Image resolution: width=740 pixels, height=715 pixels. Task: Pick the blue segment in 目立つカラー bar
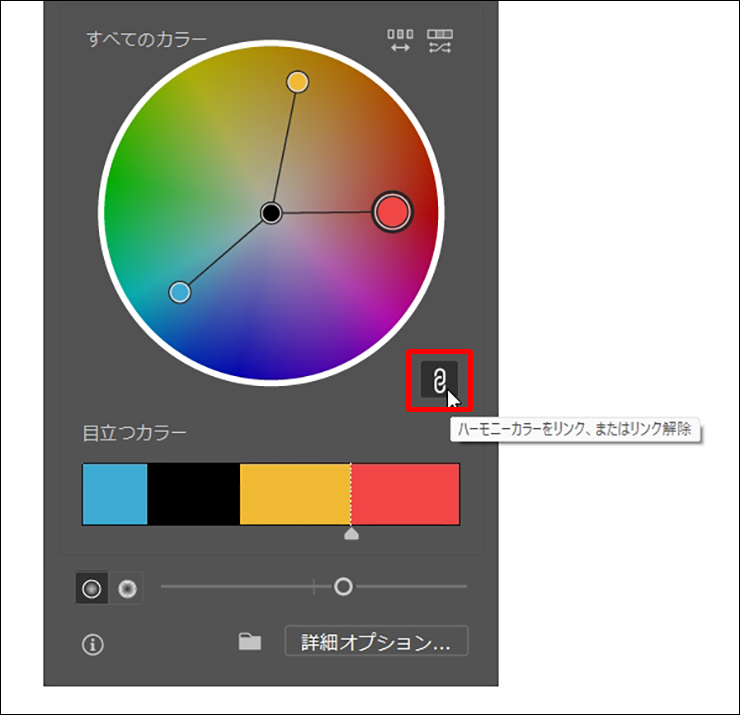(115, 494)
